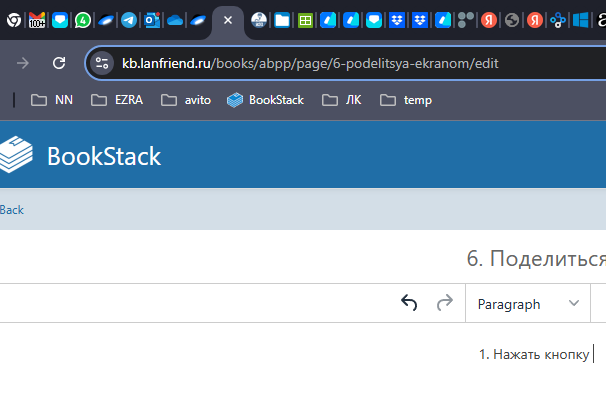This screenshot has width=606, height=407.
Task: Open the NN bookmarks folder
Action: [52, 100]
